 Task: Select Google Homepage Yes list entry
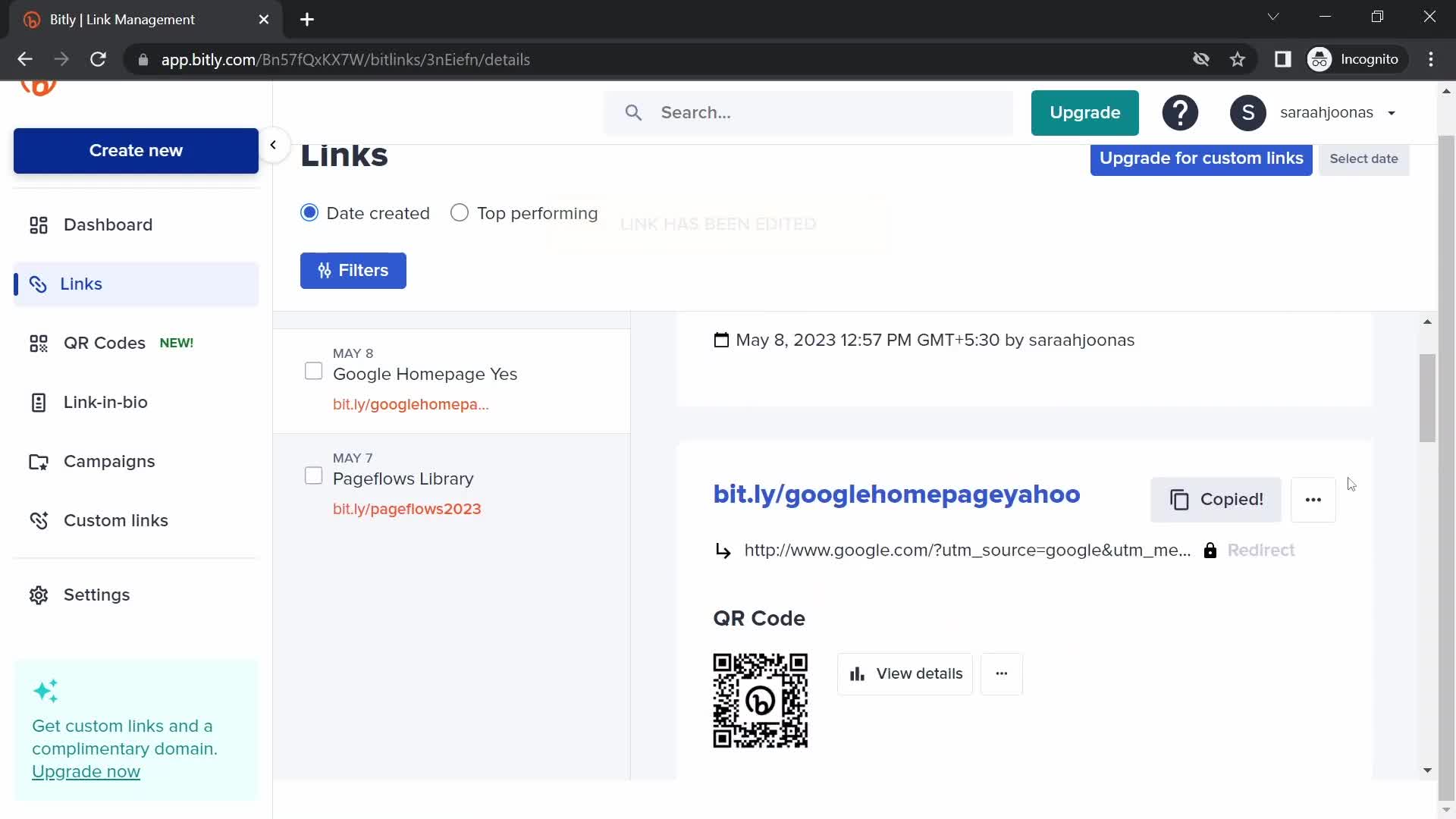[451, 381]
